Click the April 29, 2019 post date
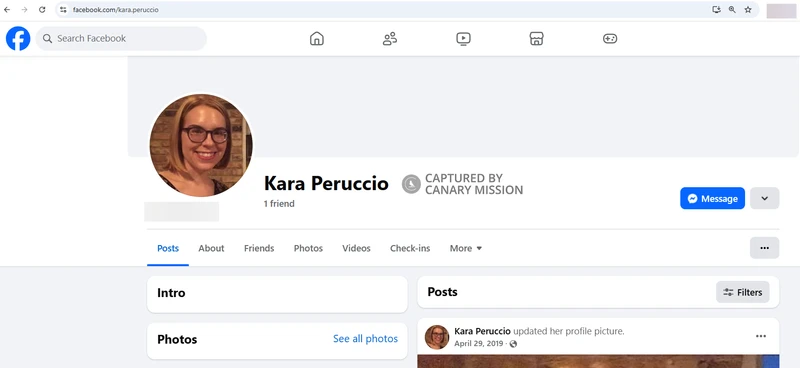Screen dimensions: 800x368 coord(479,344)
